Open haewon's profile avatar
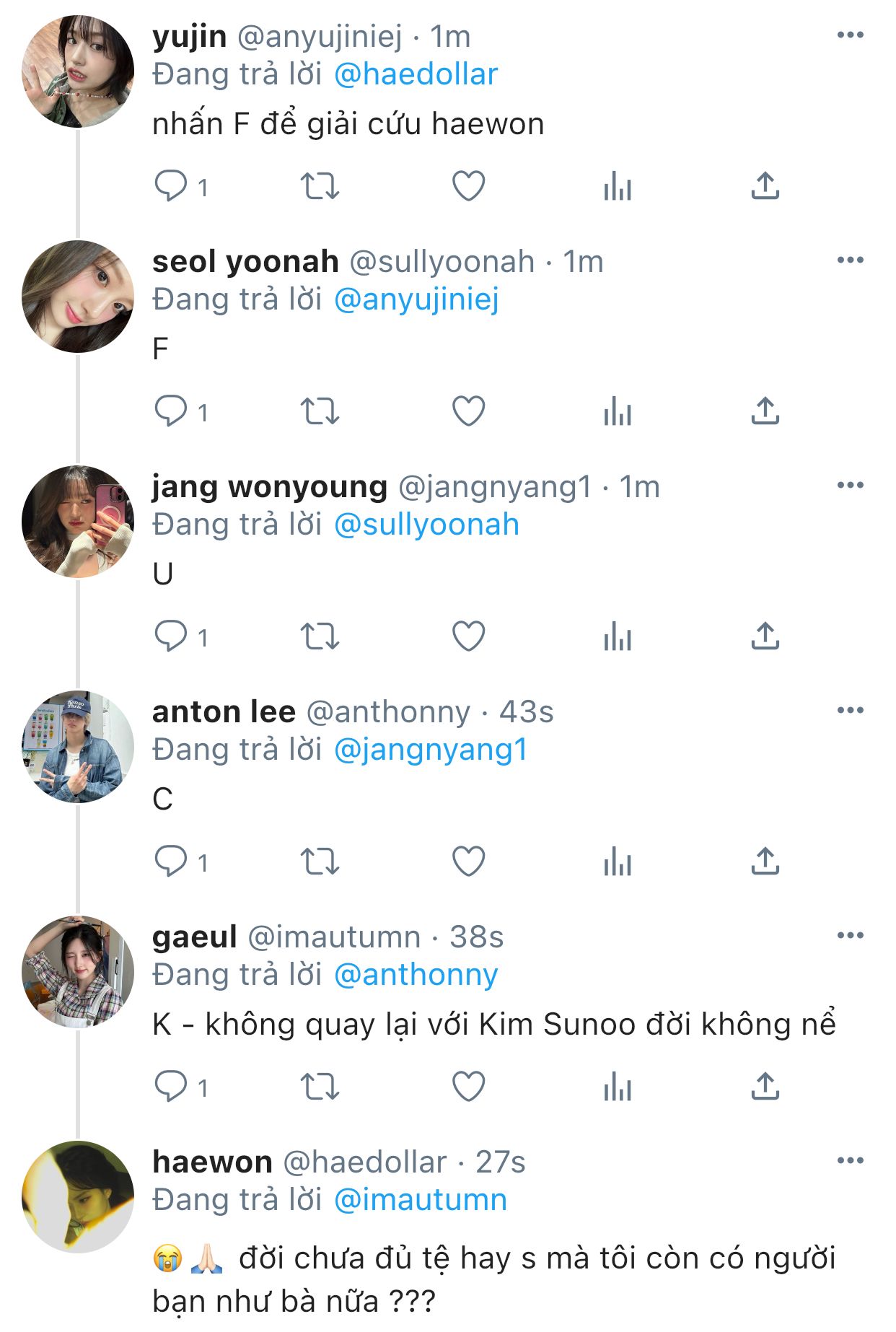 78,1197
